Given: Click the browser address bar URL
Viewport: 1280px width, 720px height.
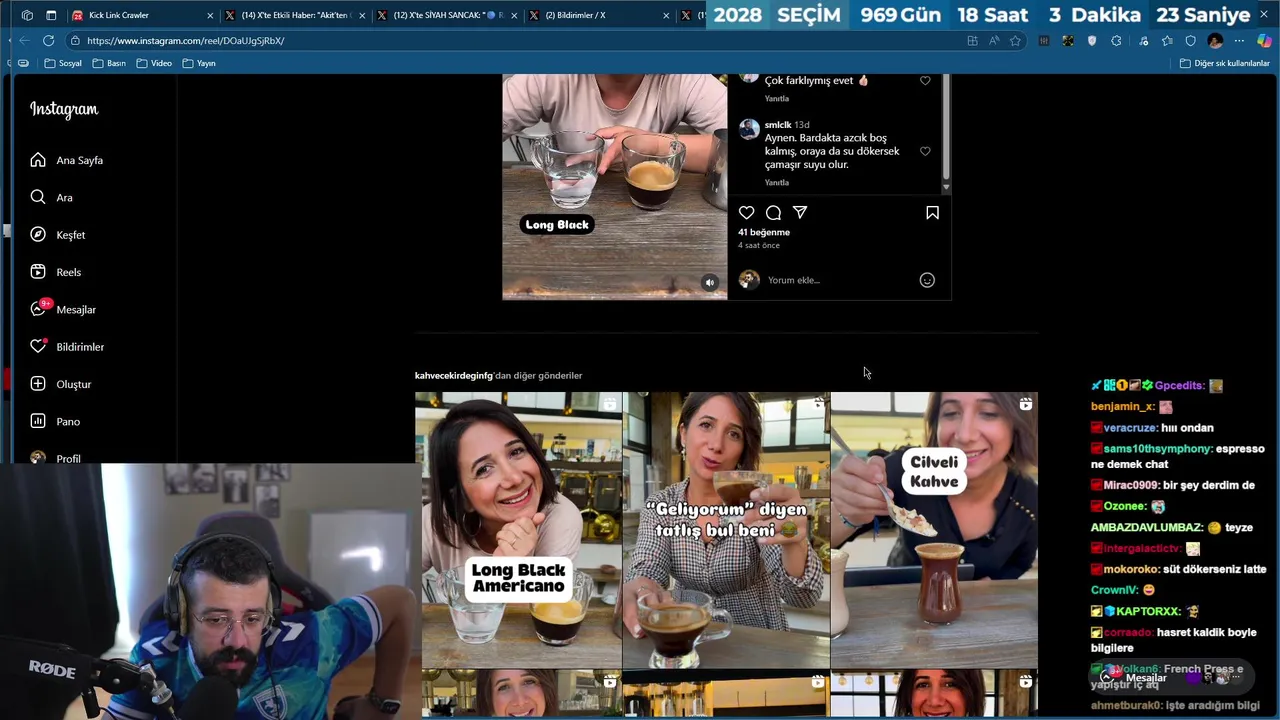Looking at the screenshot, I should [x=186, y=41].
